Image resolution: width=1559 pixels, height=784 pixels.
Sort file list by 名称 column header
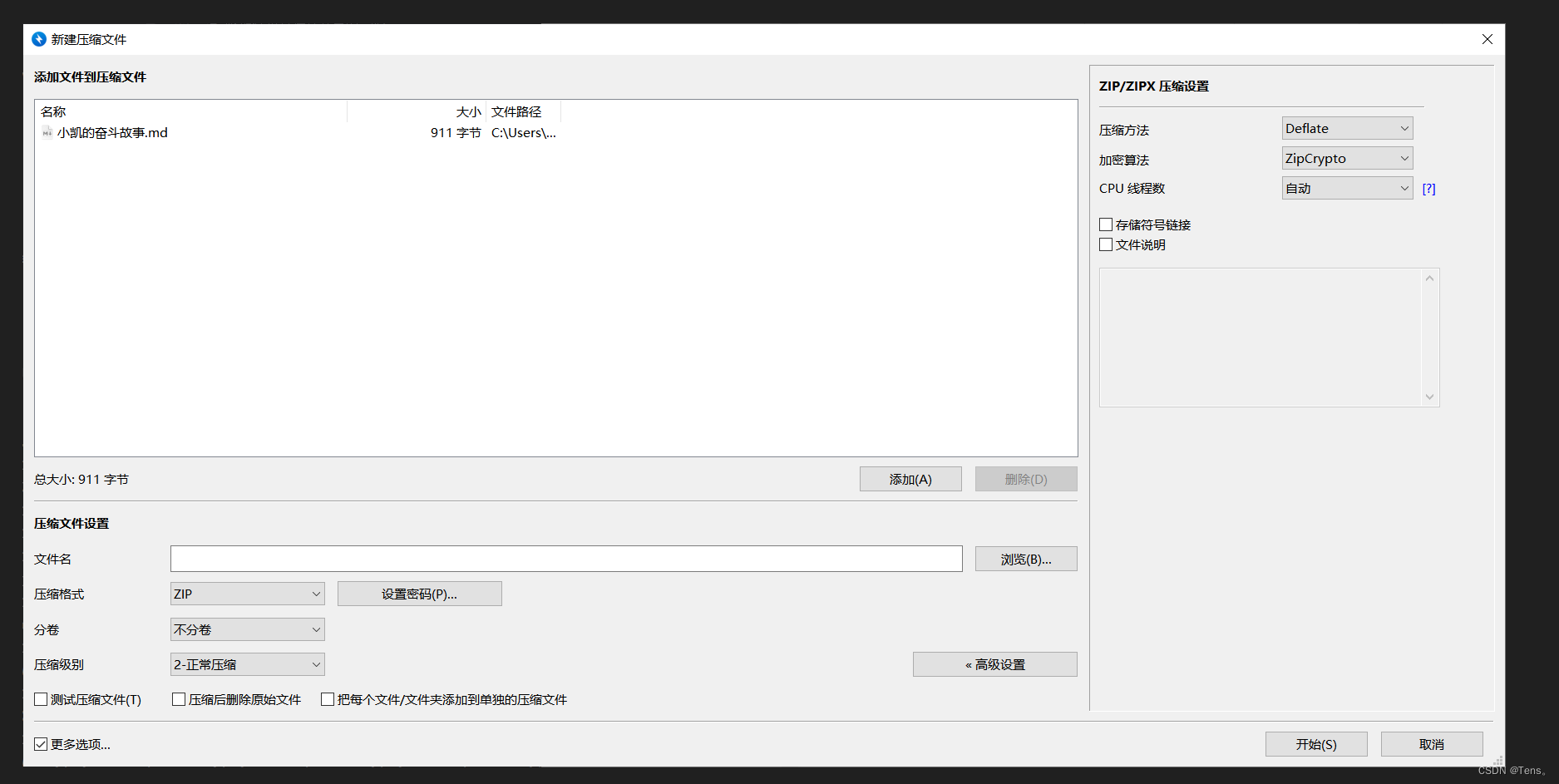(191, 111)
